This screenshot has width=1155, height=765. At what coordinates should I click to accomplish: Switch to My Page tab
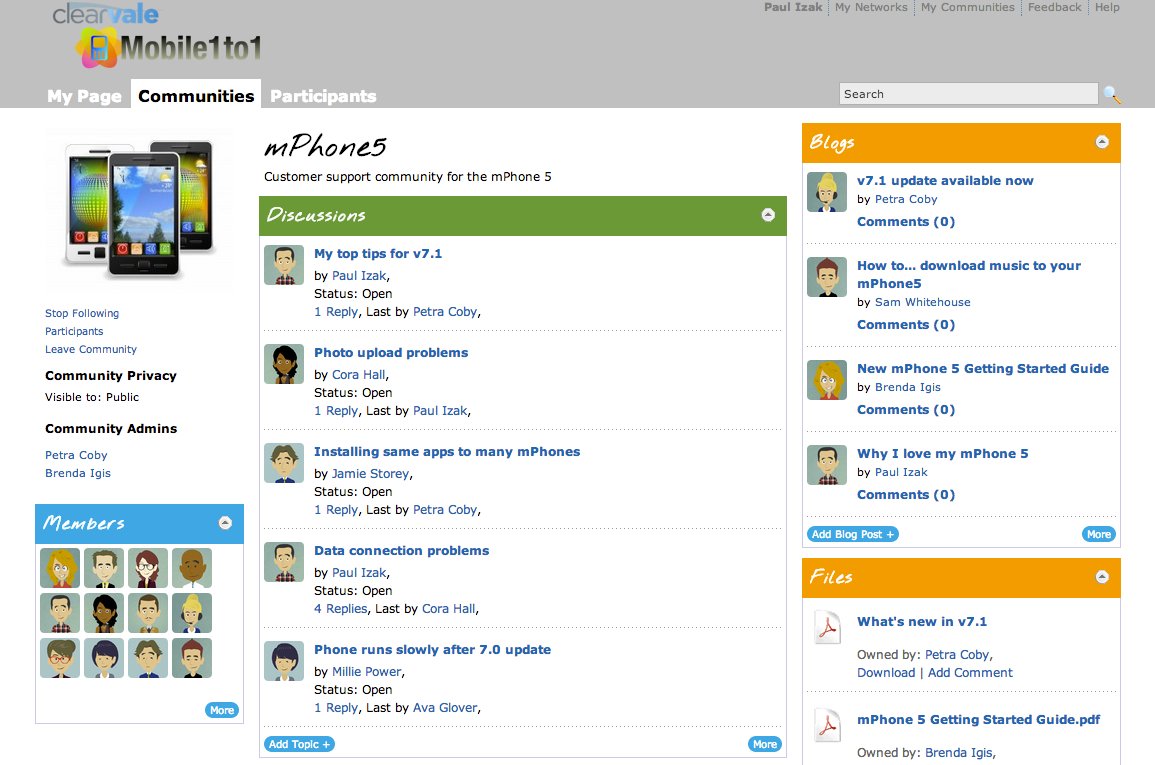point(84,96)
